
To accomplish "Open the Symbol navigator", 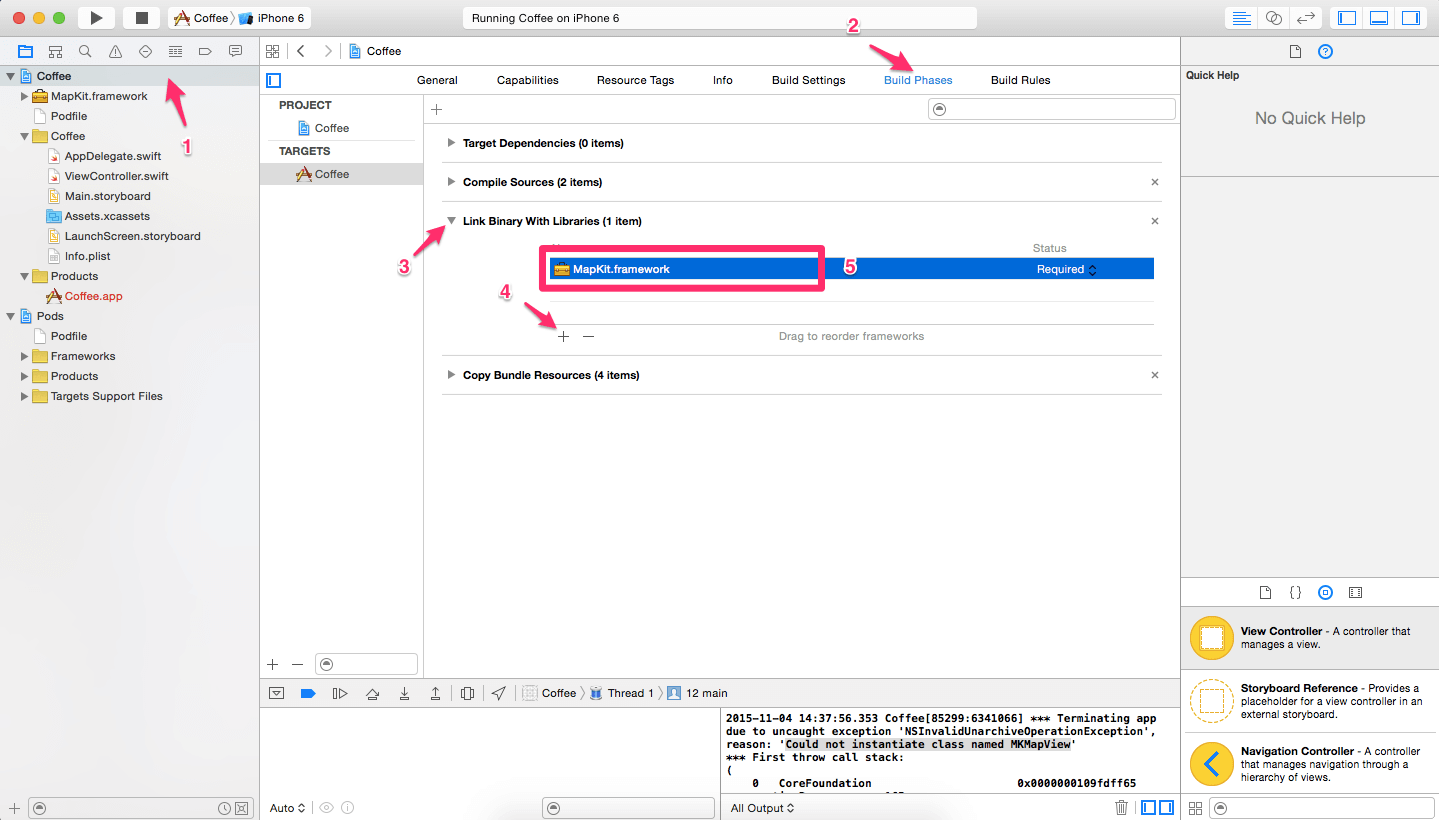I will tap(56, 51).
